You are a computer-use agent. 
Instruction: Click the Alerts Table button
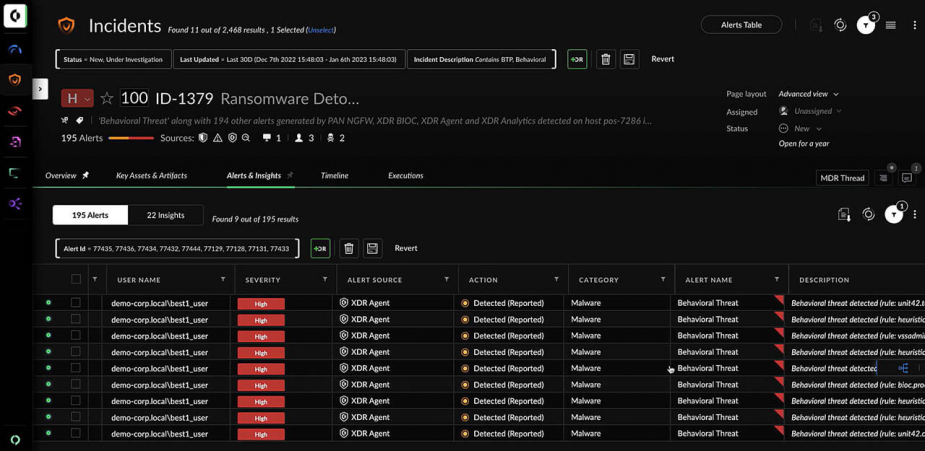(x=742, y=25)
